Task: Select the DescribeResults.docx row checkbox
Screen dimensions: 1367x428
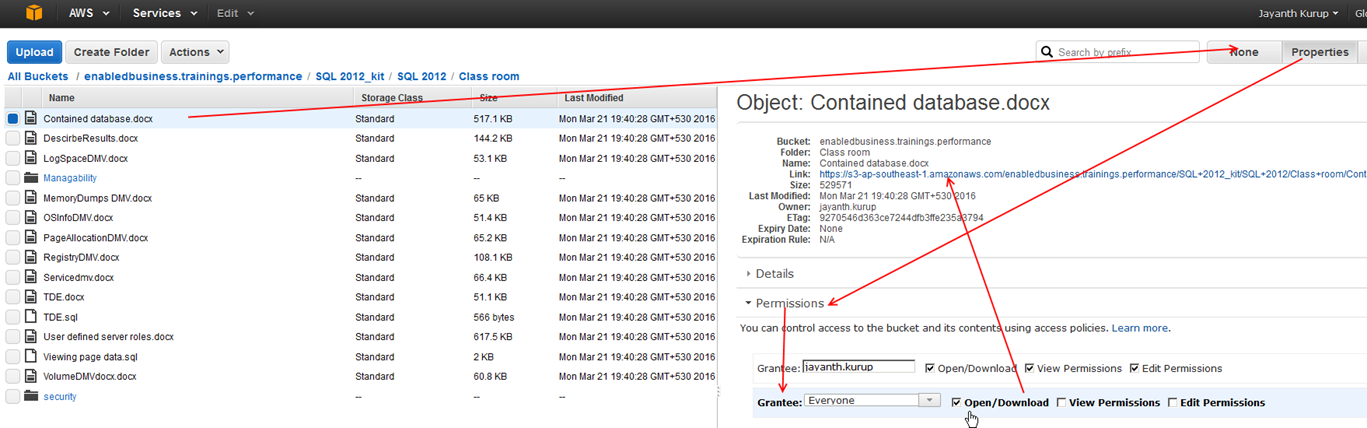Action: click(x=13, y=138)
